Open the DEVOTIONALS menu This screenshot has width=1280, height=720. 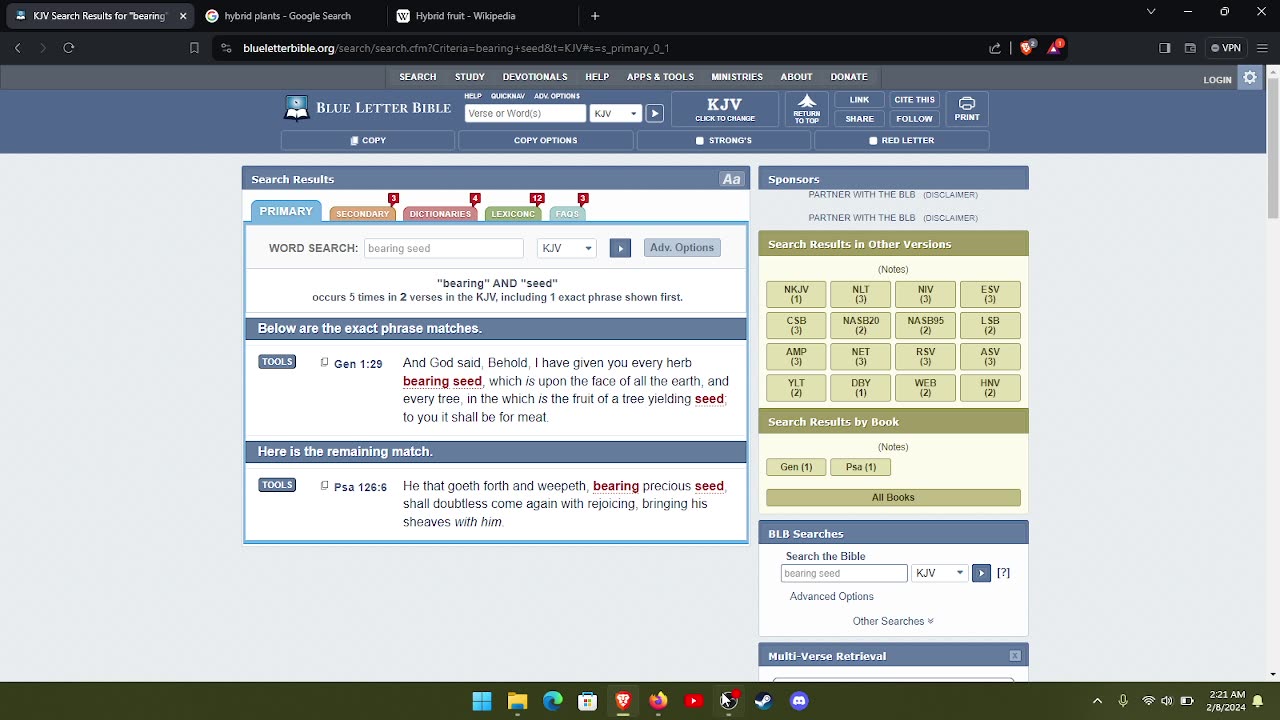pyautogui.click(x=535, y=77)
